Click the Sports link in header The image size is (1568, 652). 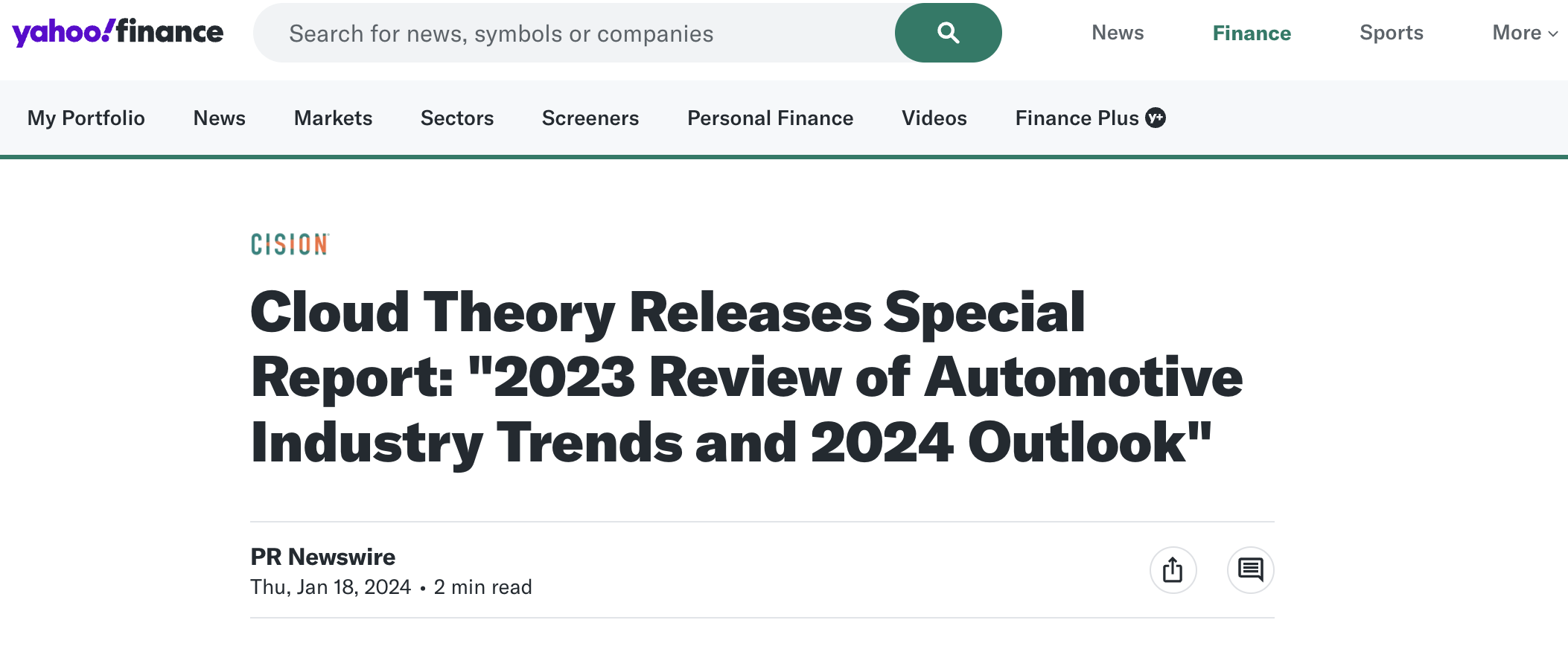1391,33
